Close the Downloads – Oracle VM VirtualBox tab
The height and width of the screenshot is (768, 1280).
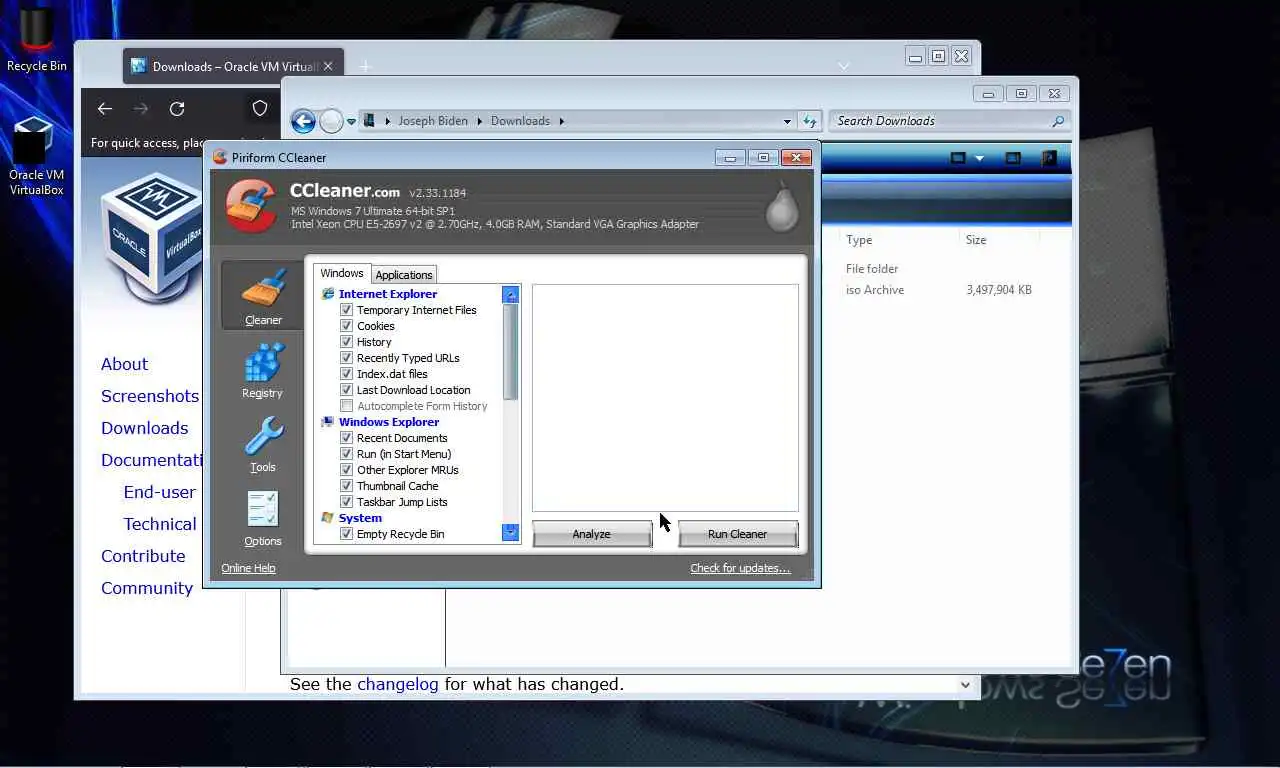click(328, 67)
